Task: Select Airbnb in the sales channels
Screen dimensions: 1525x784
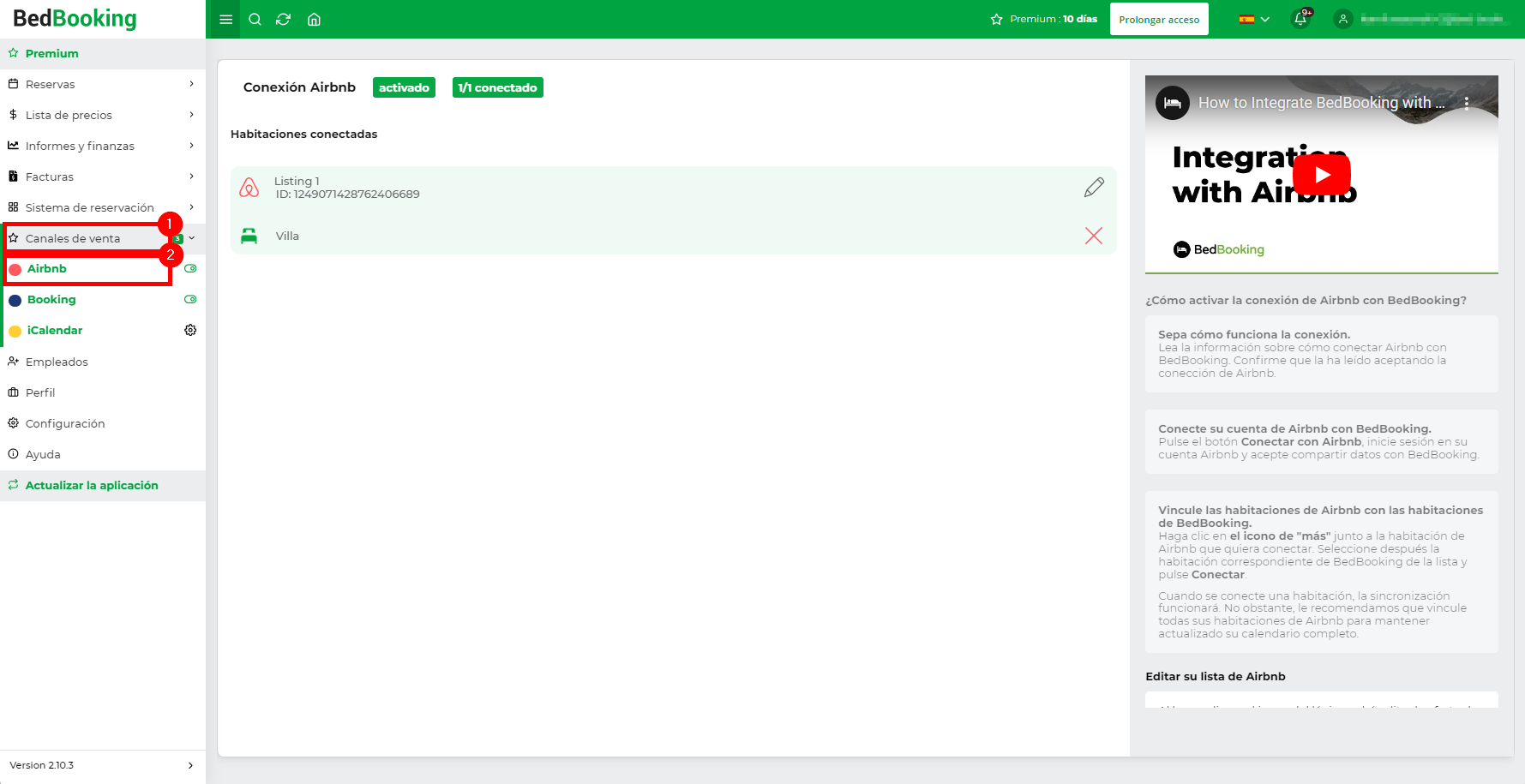Action: [46, 268]
